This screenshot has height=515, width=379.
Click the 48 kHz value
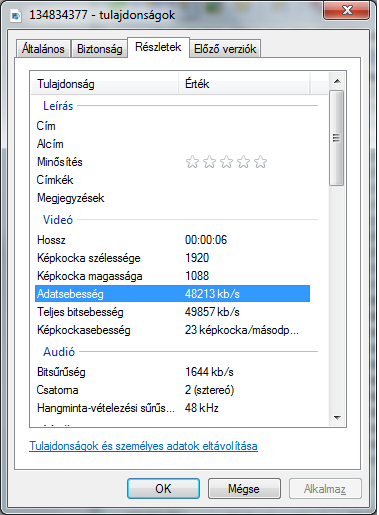pos(202,408)
